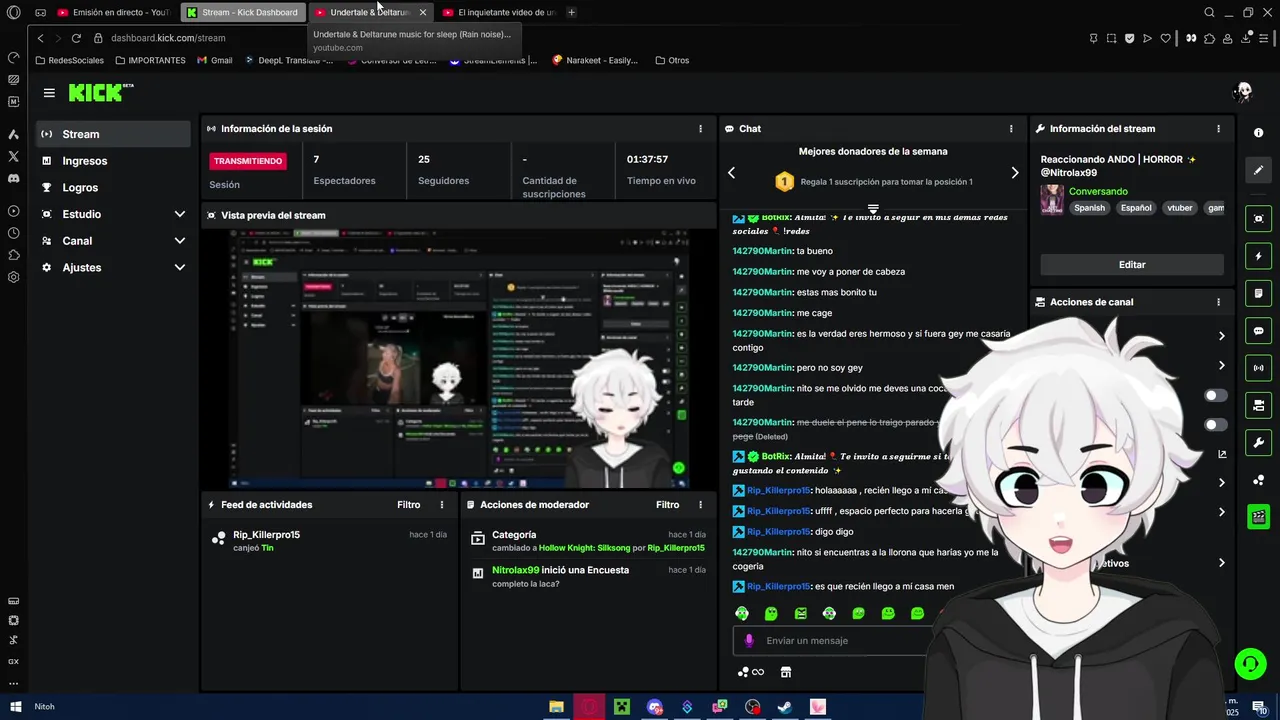This screenshot has width=1280, height=720.
Task: Open stream info icon in right rail
Action: pos(1258,133)
